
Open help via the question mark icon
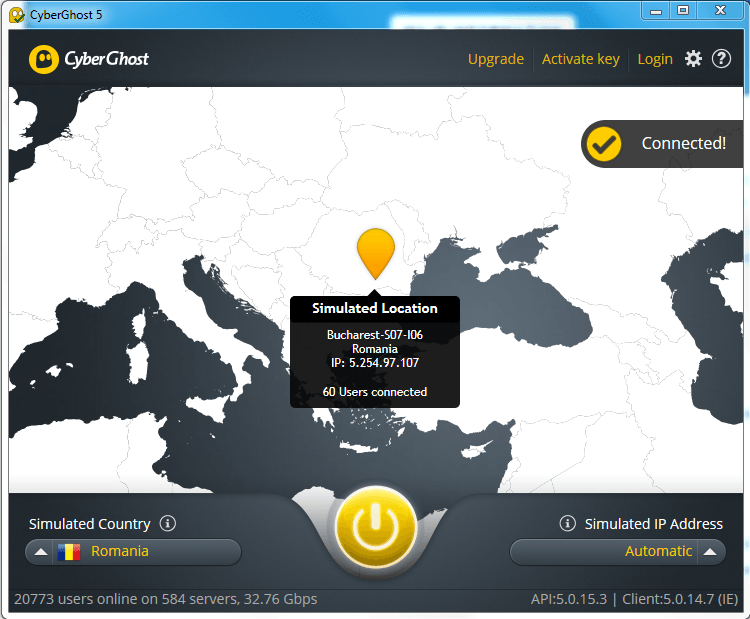point(721,59)
